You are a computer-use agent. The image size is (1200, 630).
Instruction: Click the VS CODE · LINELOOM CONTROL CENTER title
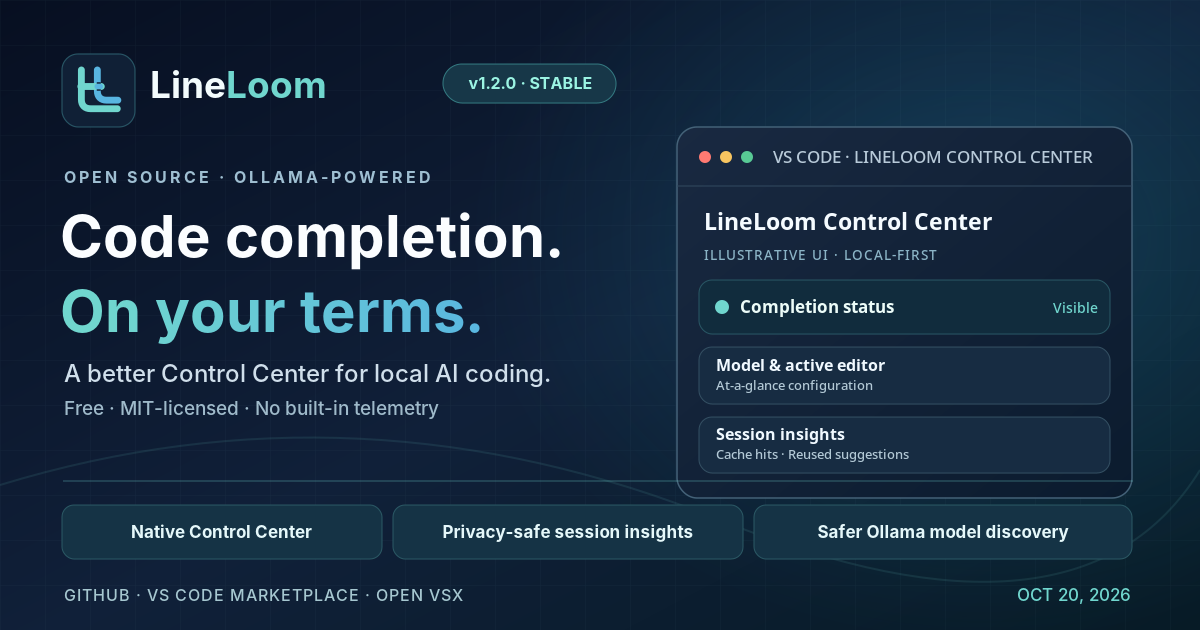[932, 157]
